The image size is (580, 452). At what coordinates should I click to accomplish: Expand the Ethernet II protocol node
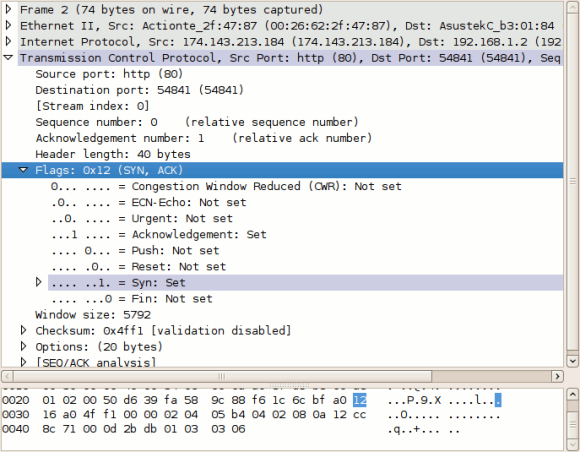click(9, 25)
